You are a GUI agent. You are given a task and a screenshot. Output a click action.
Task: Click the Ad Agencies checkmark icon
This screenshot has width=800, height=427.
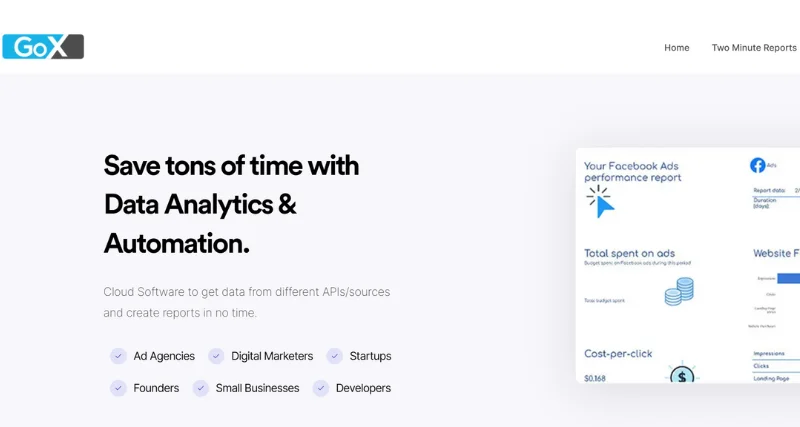pos(118,356)
